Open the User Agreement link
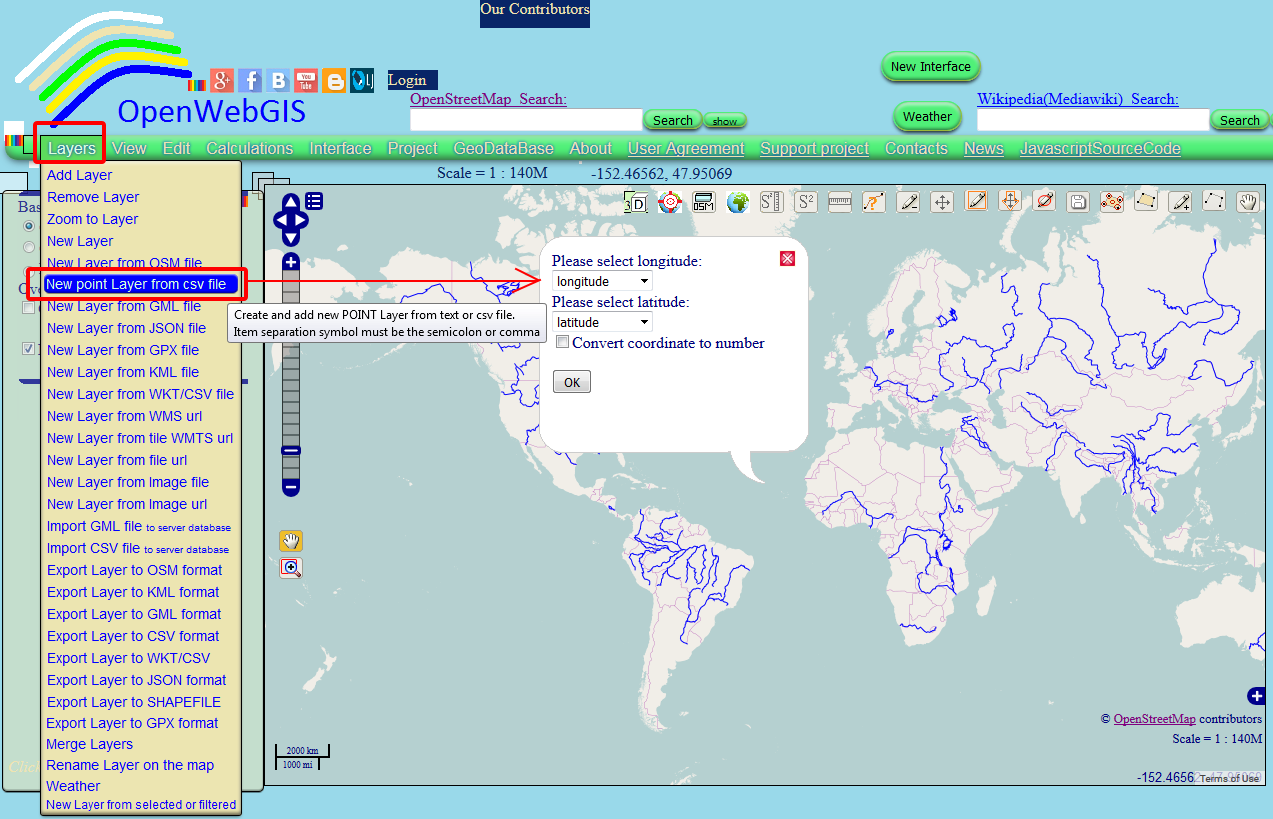The image size is (1273, 819). pyautogui.click(x=686, y=148)
